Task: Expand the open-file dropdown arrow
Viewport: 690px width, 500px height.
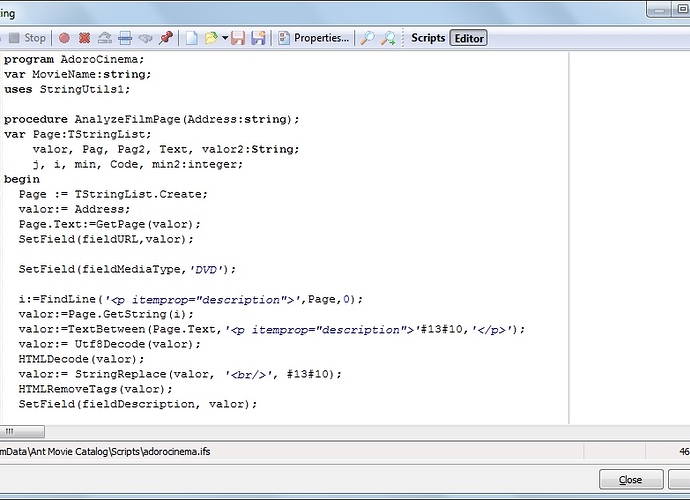Action: coord(225,38)
